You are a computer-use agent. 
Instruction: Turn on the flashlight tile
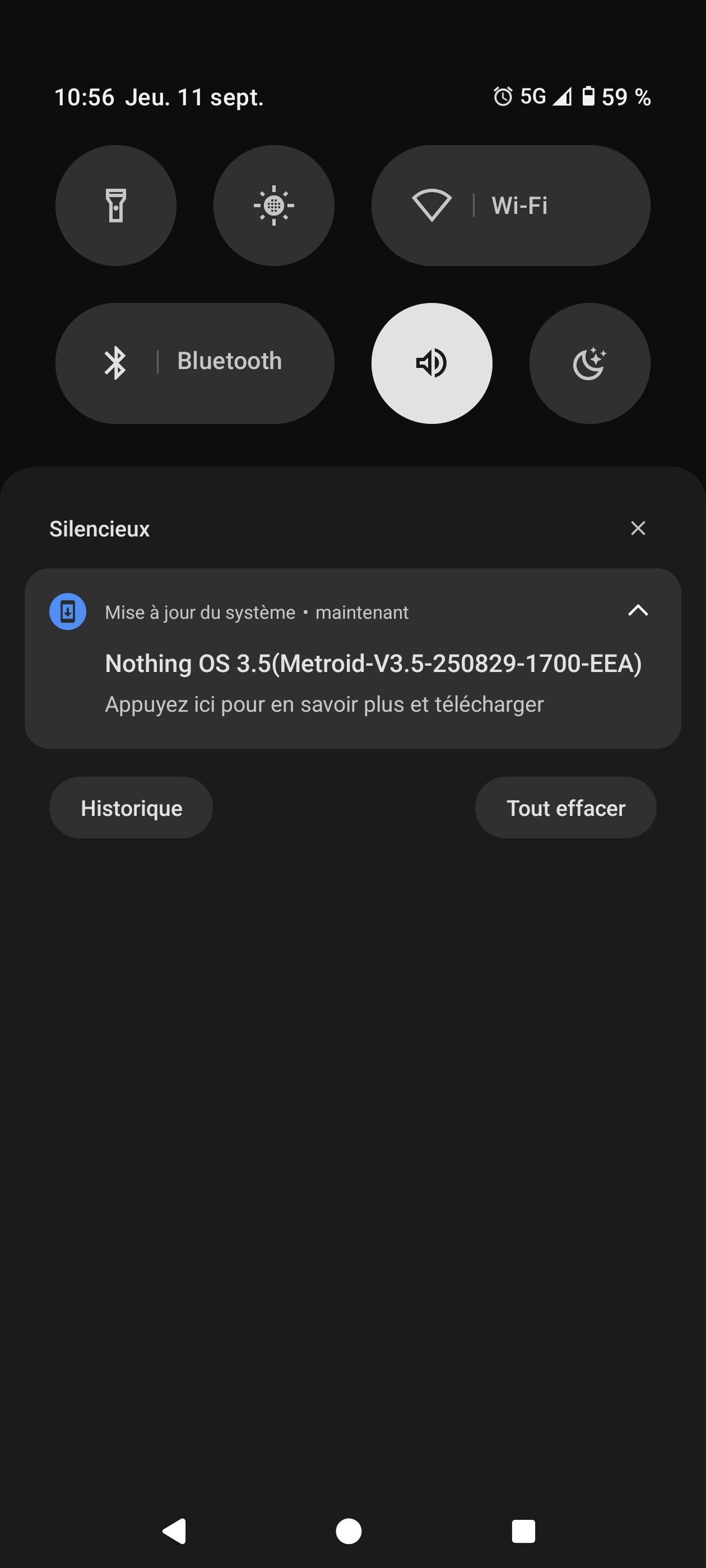pos(116,205)
